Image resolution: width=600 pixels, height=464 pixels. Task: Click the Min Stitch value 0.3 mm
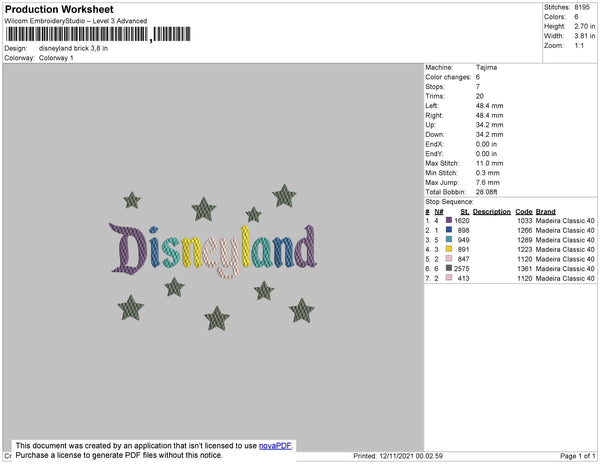click(488, 173)
